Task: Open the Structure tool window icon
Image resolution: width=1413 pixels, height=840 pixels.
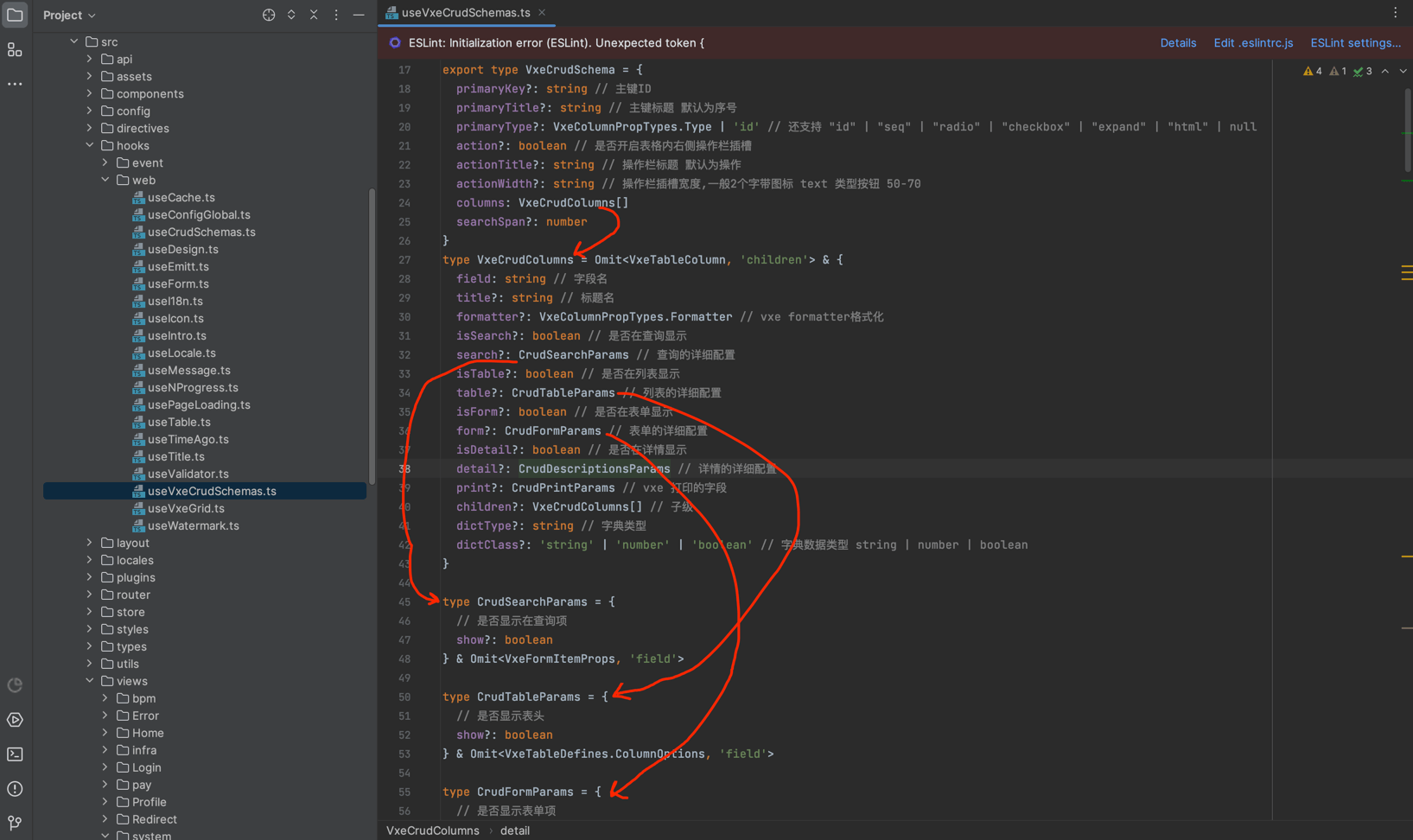Action: coord(15,50)
